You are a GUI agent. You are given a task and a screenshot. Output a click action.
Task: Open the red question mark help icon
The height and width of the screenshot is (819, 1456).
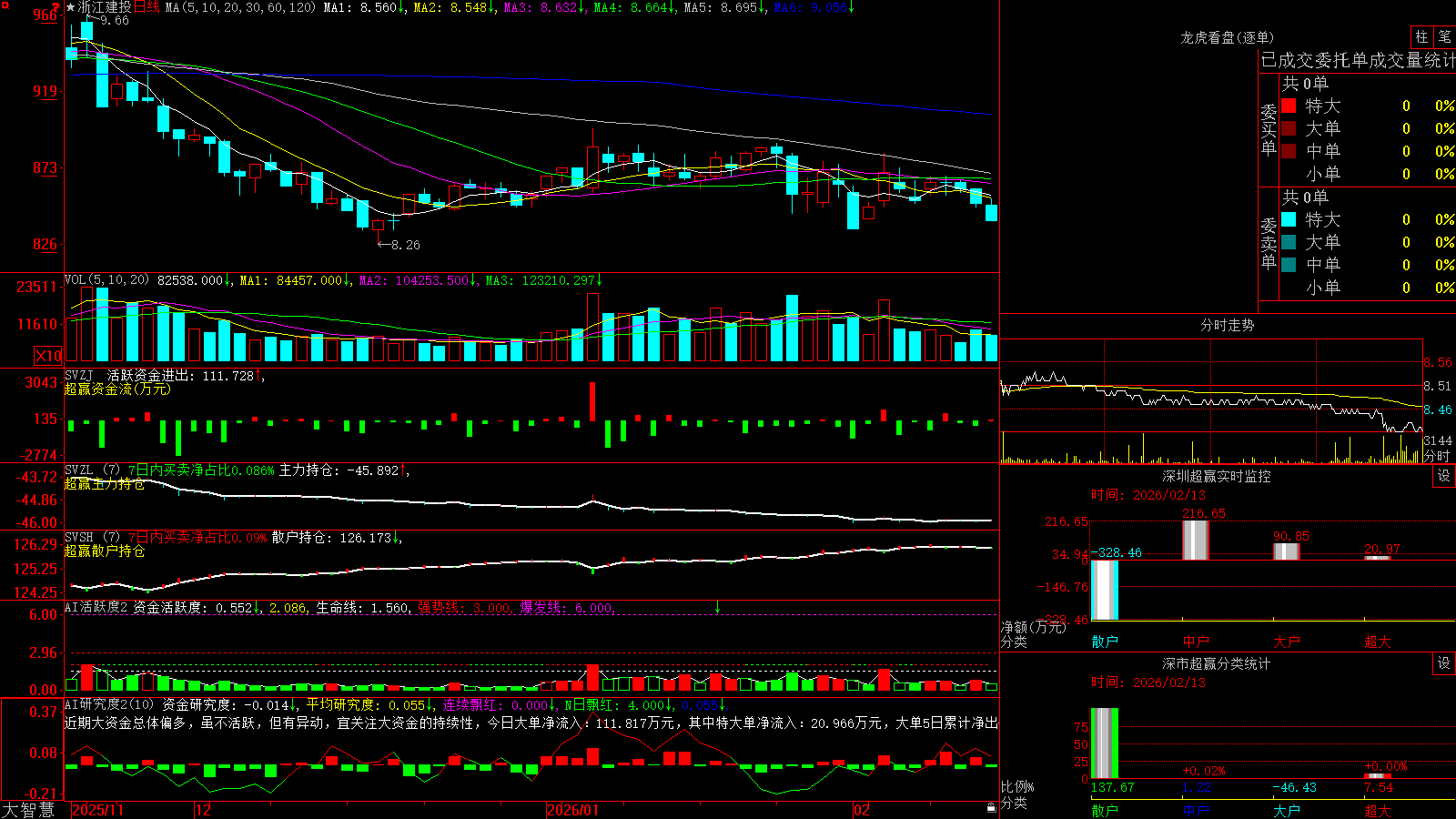click(x=55, y=5)
